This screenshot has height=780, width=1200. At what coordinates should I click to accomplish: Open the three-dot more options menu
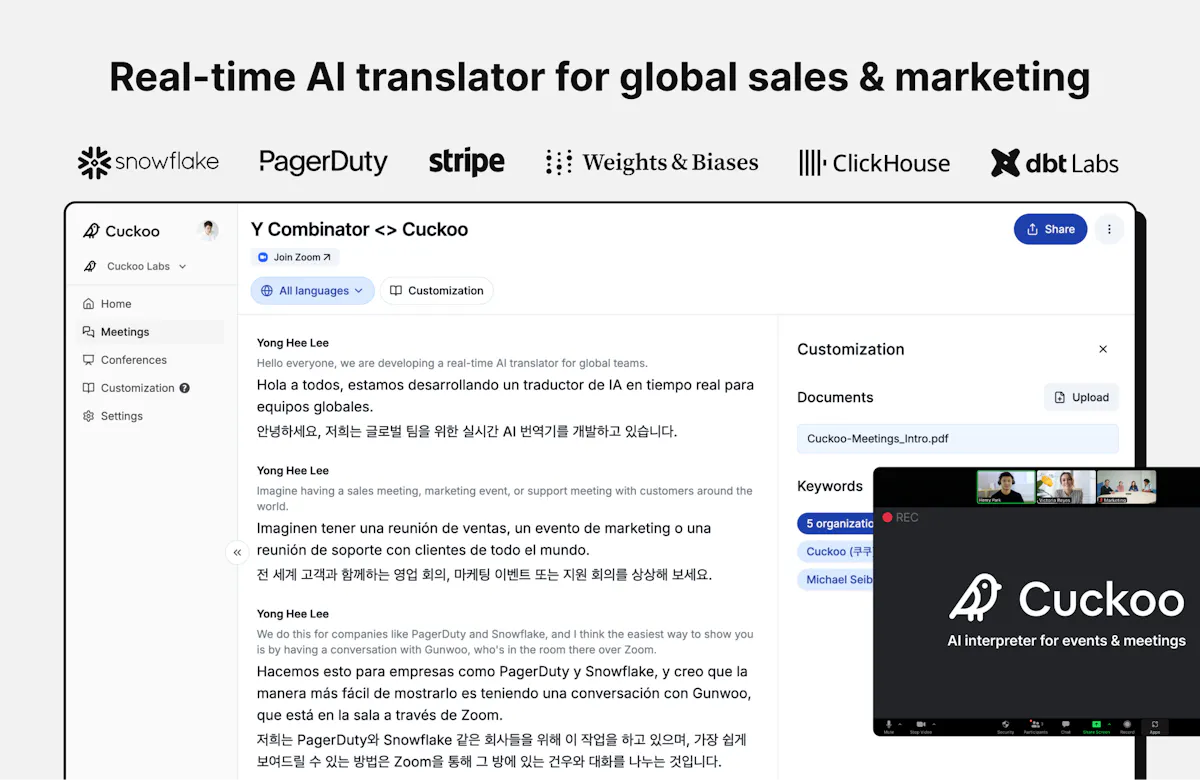coord(1109,229)
